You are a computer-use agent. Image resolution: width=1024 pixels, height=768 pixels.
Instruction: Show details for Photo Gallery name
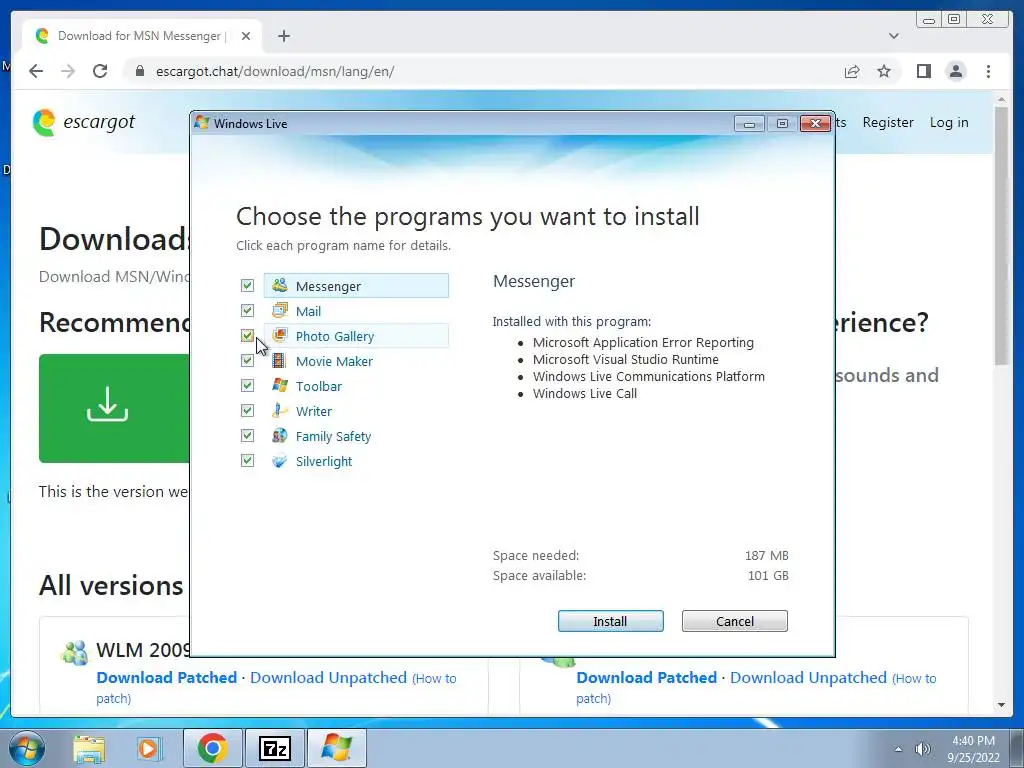tap(334, 336)
